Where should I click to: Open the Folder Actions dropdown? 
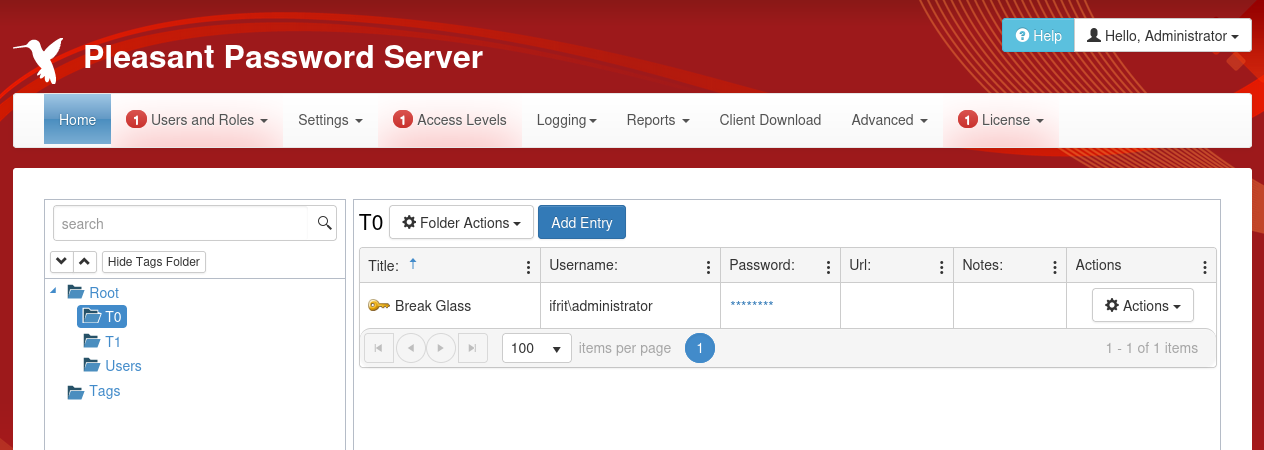[461, 223]
